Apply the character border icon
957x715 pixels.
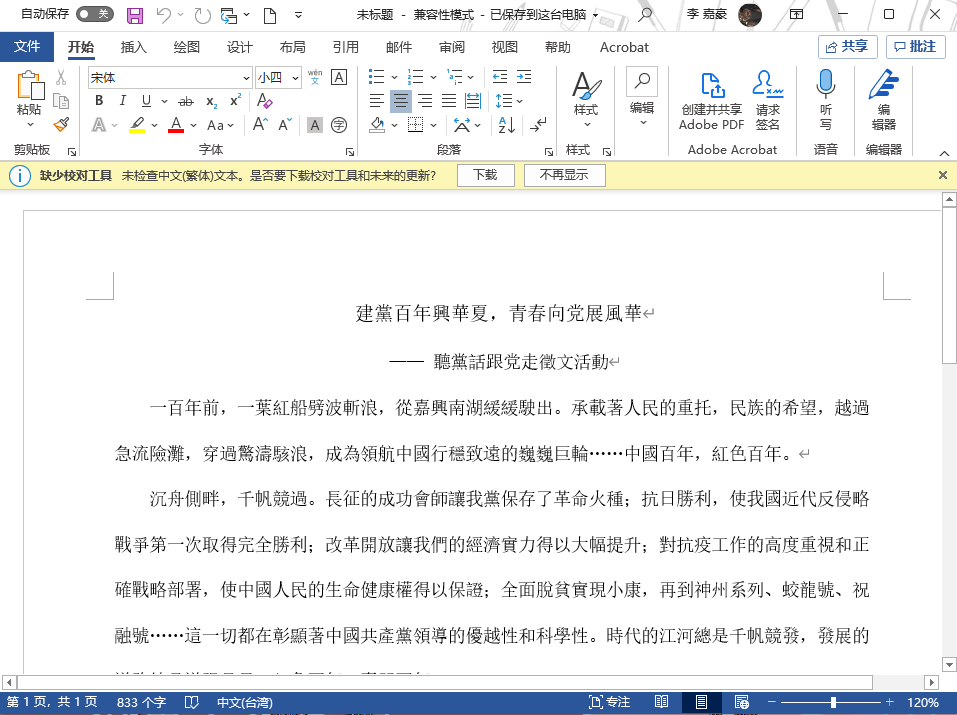(x=339, y=77)
